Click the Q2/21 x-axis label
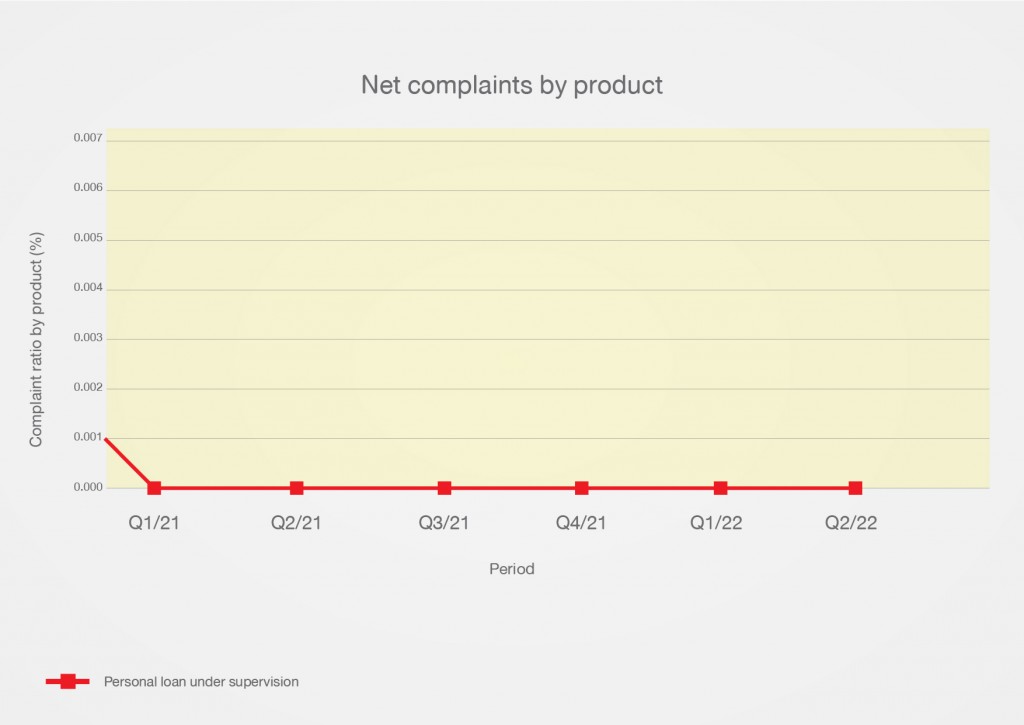1024x725 pixels. (x=296, y=523)
